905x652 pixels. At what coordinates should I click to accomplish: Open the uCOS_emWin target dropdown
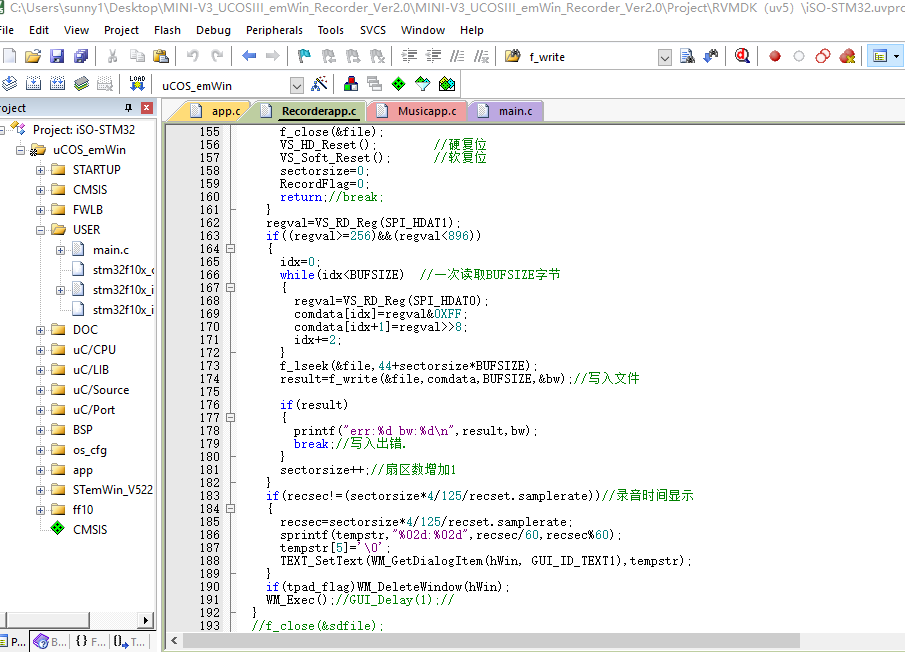[x=296, y=86]
